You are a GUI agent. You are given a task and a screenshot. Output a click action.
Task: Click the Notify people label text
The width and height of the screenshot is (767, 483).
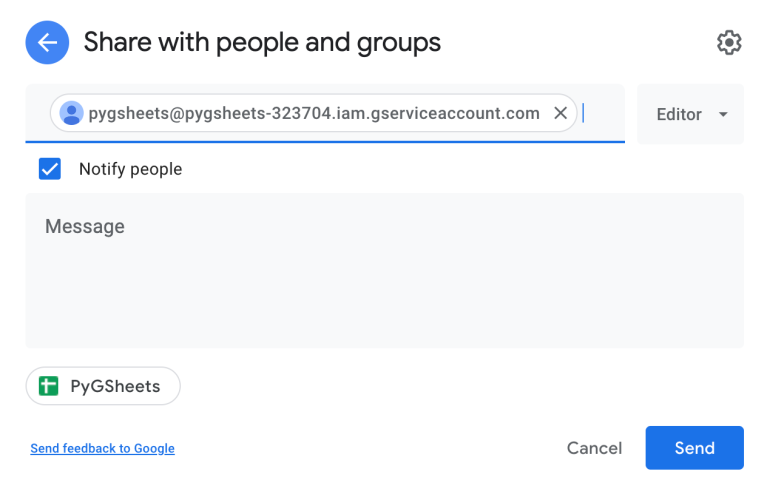pos(130,169)
